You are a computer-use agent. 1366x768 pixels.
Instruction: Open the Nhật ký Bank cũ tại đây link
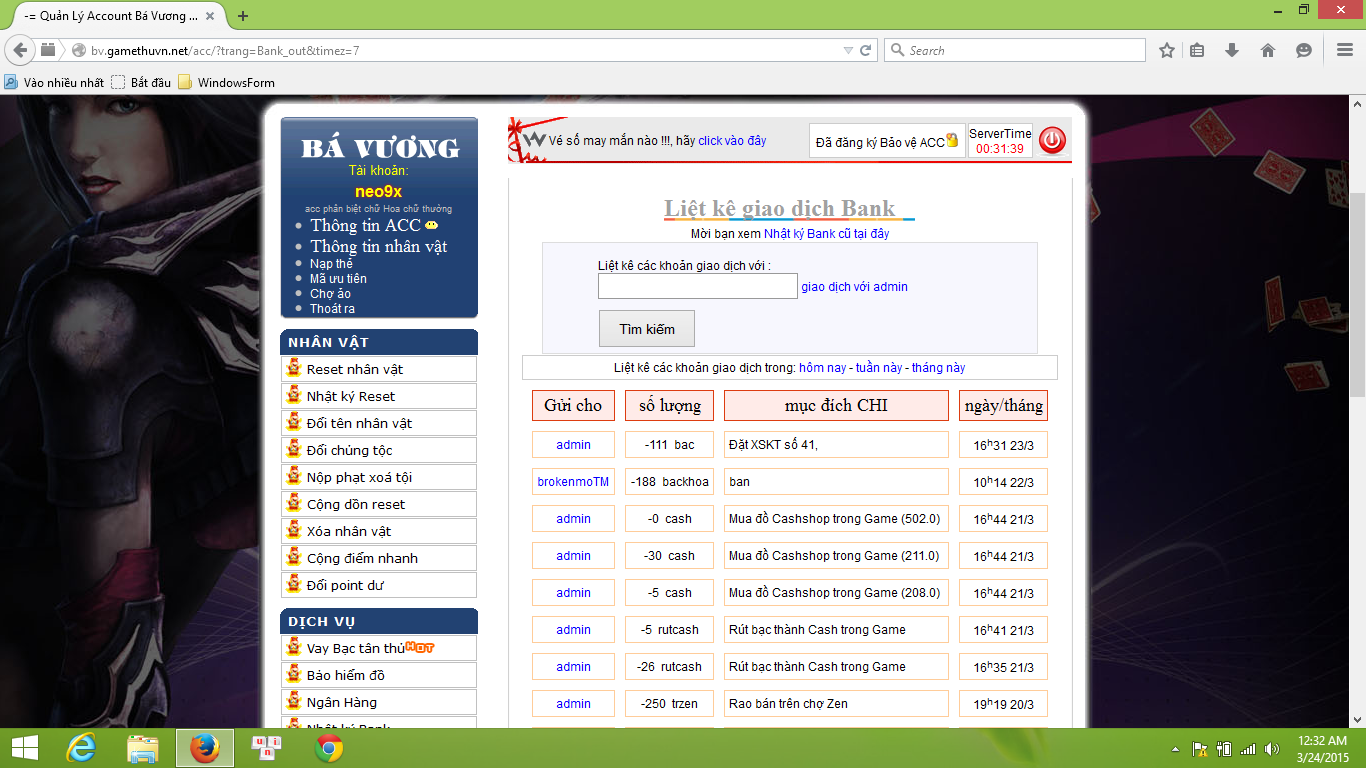point(826,233)
